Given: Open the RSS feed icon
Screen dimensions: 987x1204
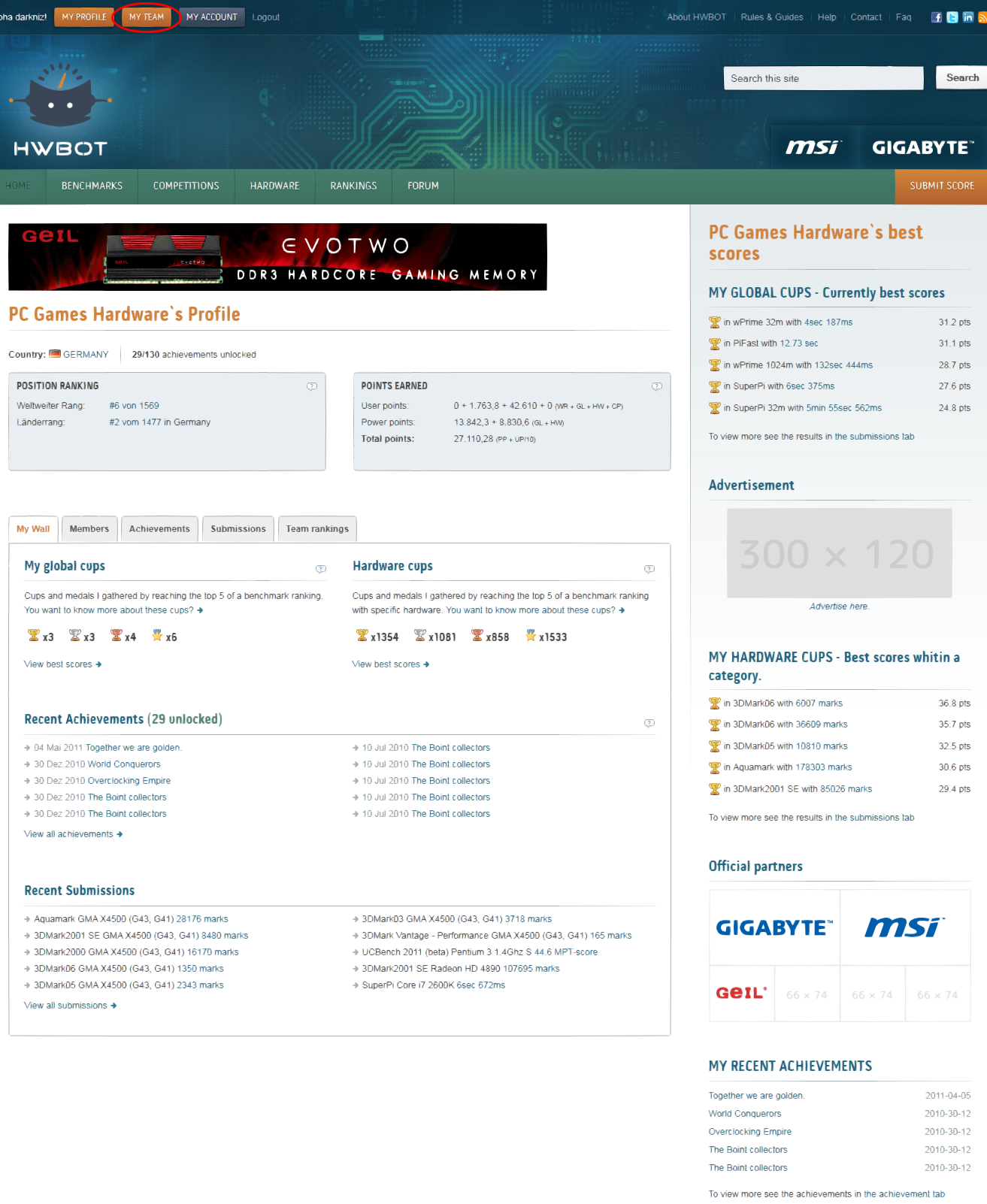Looking at the screenshot, I should [982, 17].
